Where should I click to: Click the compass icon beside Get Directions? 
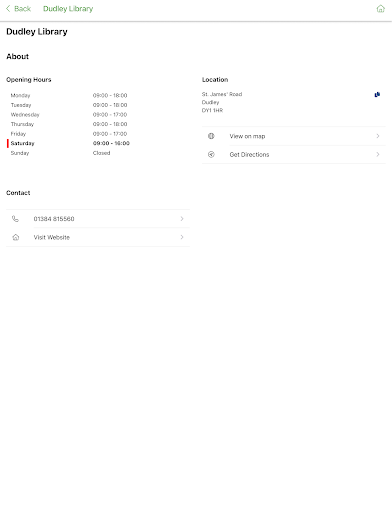211,154
